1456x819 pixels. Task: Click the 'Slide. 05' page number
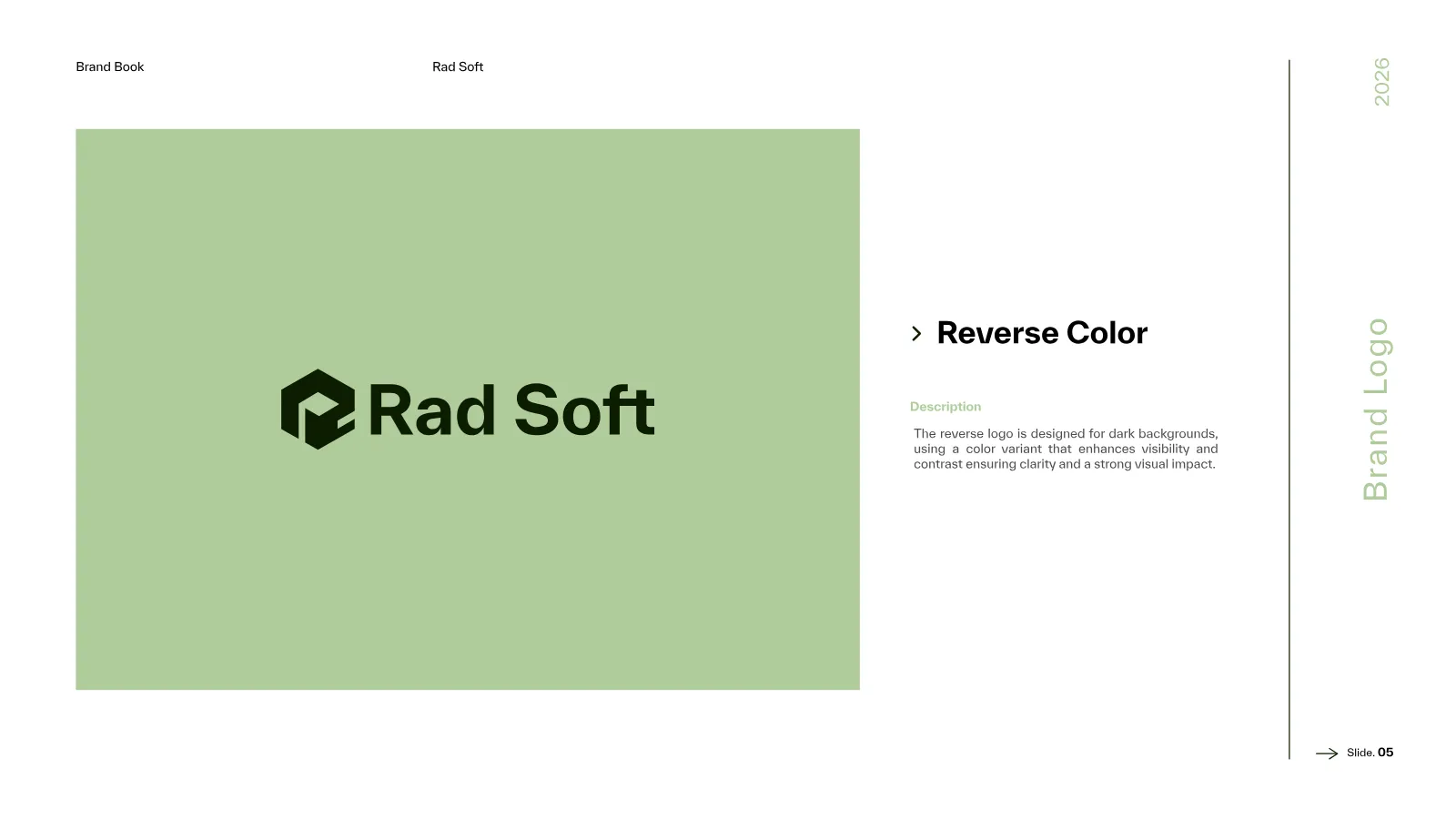tap(1370, 753)
